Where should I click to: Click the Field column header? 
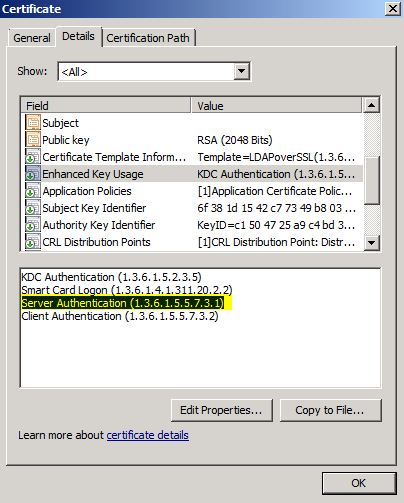pyautogui.click(x=106, y=106)
